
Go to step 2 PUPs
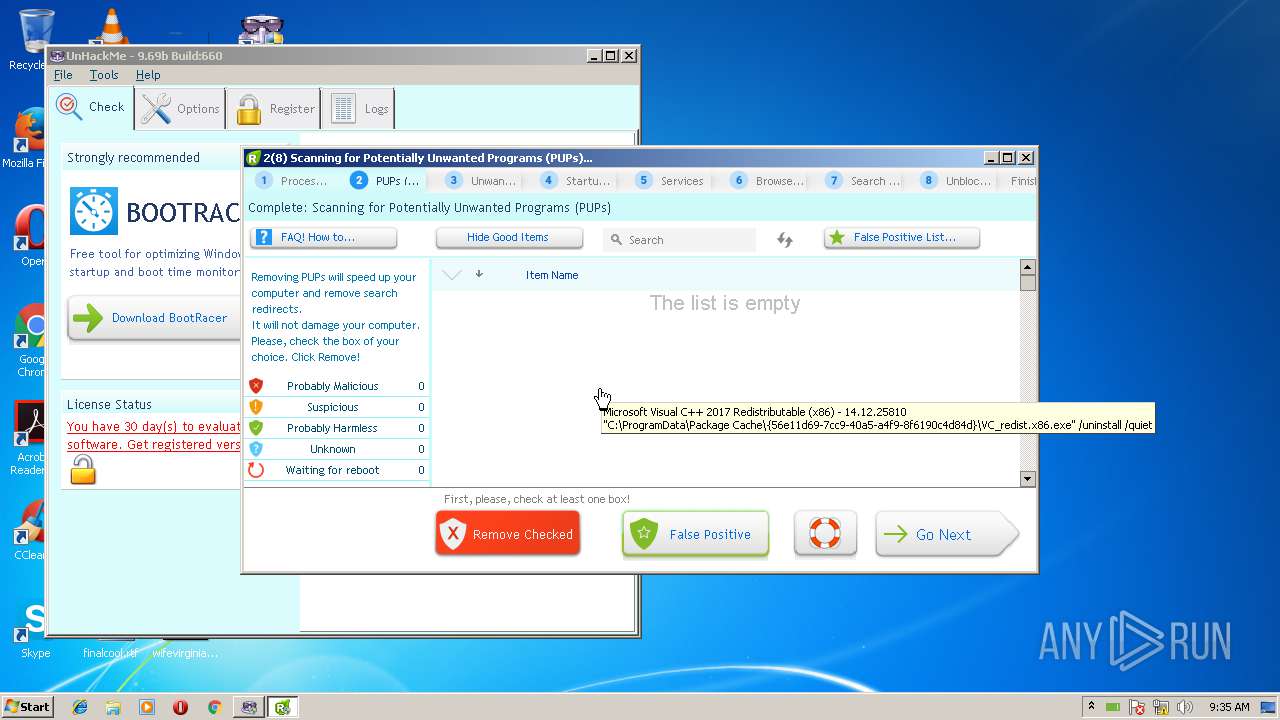tap(386, 181)
